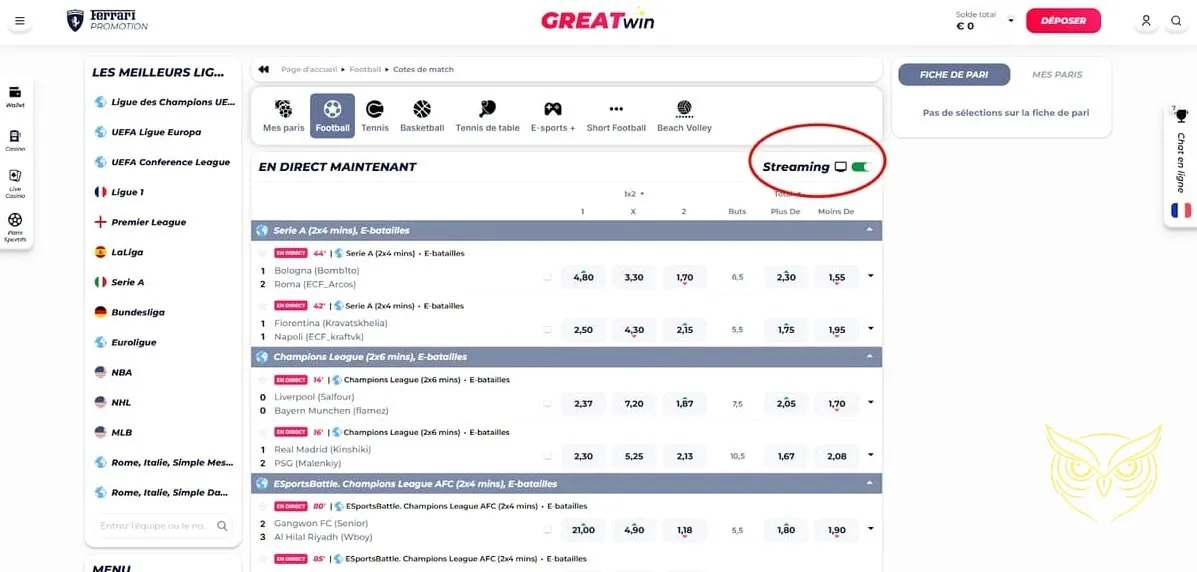Click the search magnifier icon in header
Image resolution: width=1197 pixels, height=572 pixels.
pos(1176,21)
